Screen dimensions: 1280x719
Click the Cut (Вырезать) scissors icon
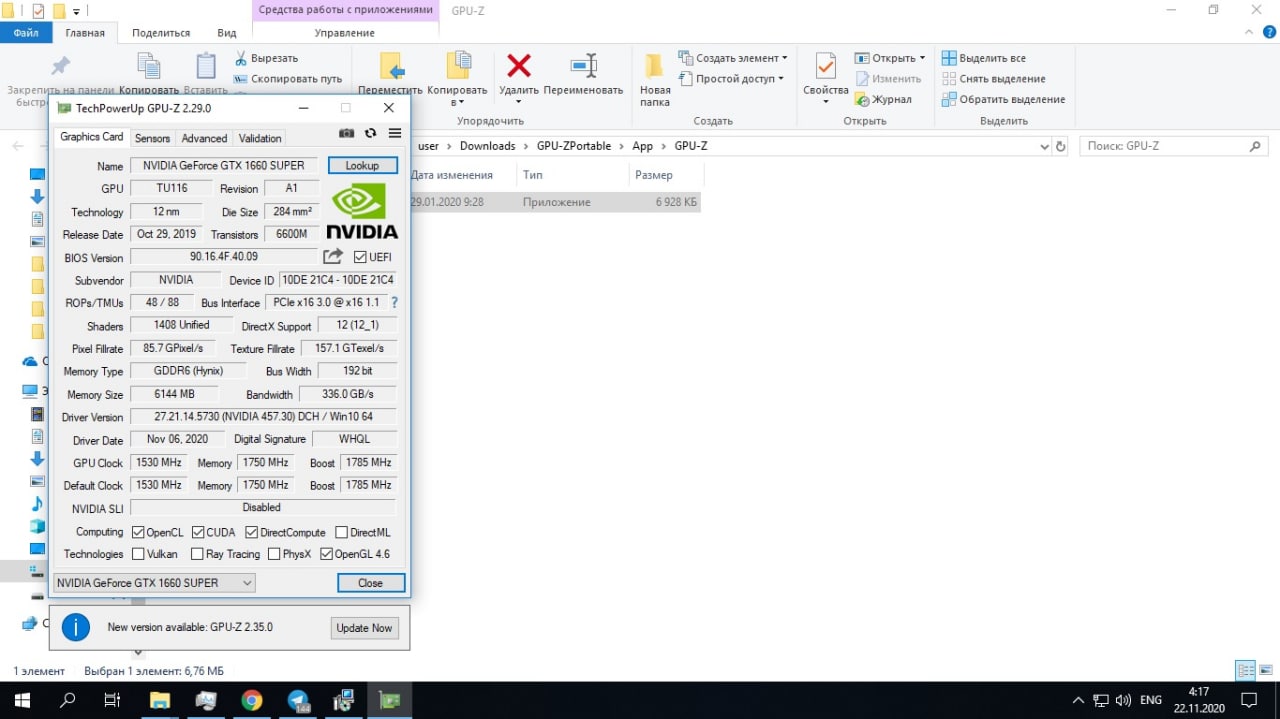point(241,58)
